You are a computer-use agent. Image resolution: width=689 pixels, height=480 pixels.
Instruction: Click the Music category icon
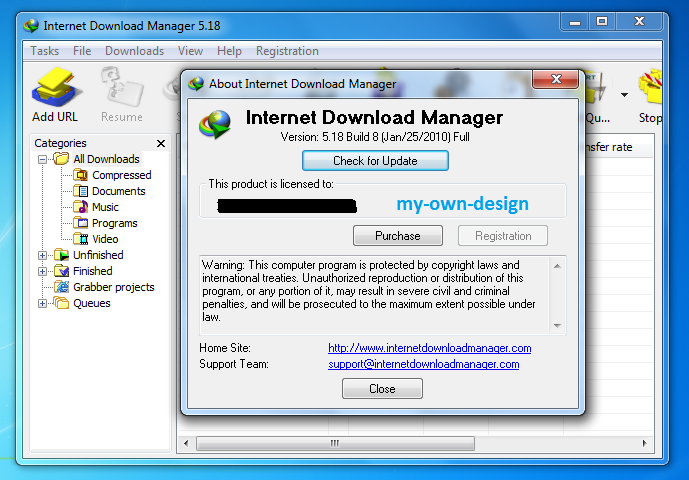pyautogui.click(x=80, y=207)
